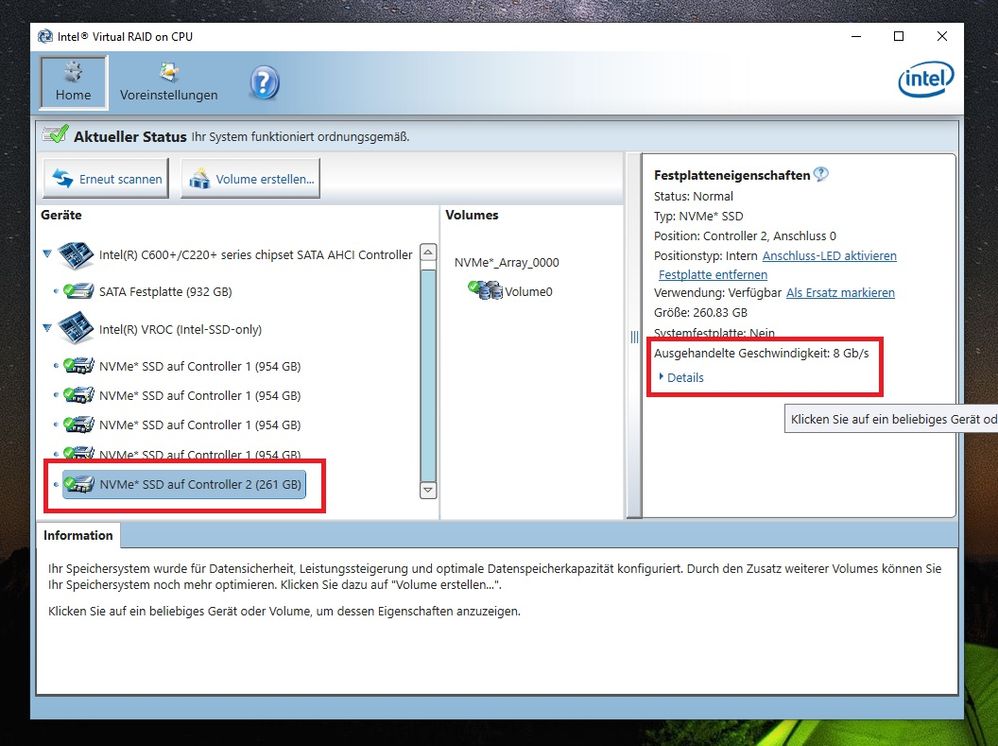998x746 pixels.
Task: Click Anschluss-LED aktivieren link
Action: click(x=829, y=255)
